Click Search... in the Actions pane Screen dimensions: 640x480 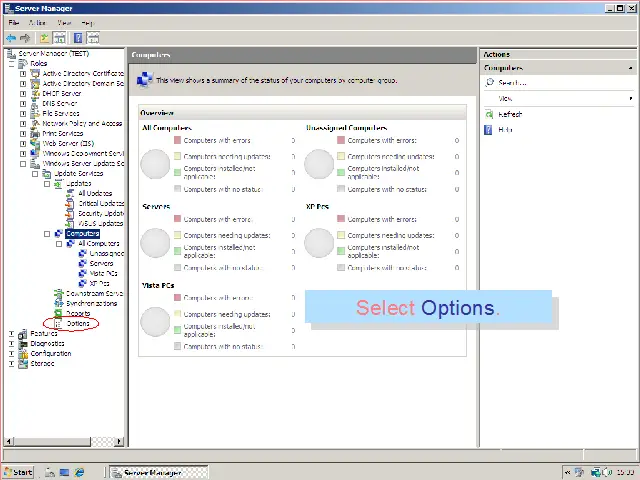(x=512, y=82)
